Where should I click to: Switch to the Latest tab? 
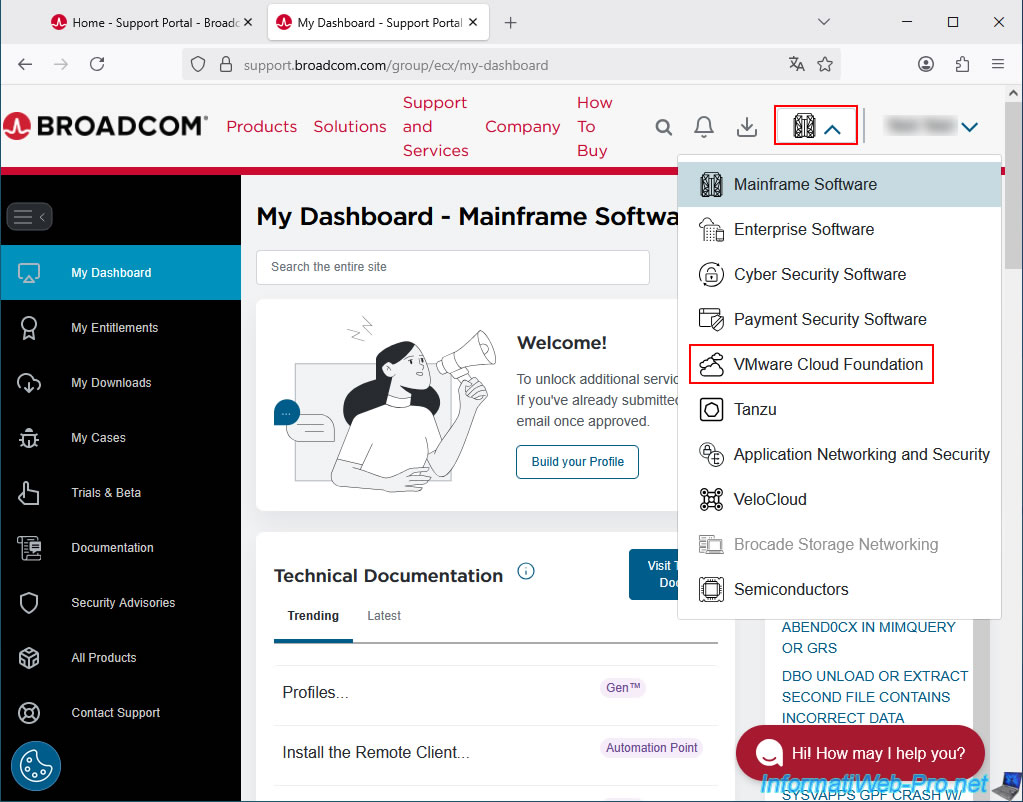coord(383,616)
